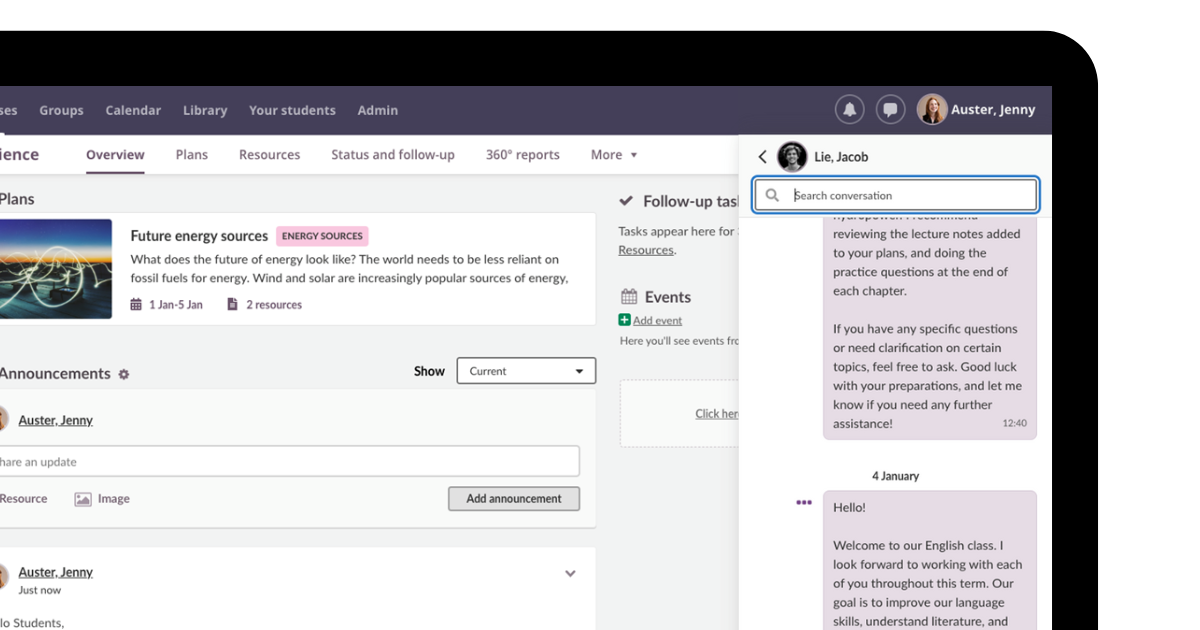Click the Share an update text box
This screenshot has width=1200, height=630.
(x=288, y=462)
